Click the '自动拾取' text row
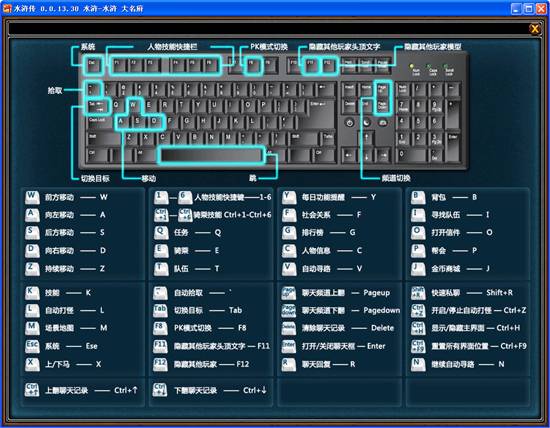This screenshot has width=550, height=428. point(203,293)
